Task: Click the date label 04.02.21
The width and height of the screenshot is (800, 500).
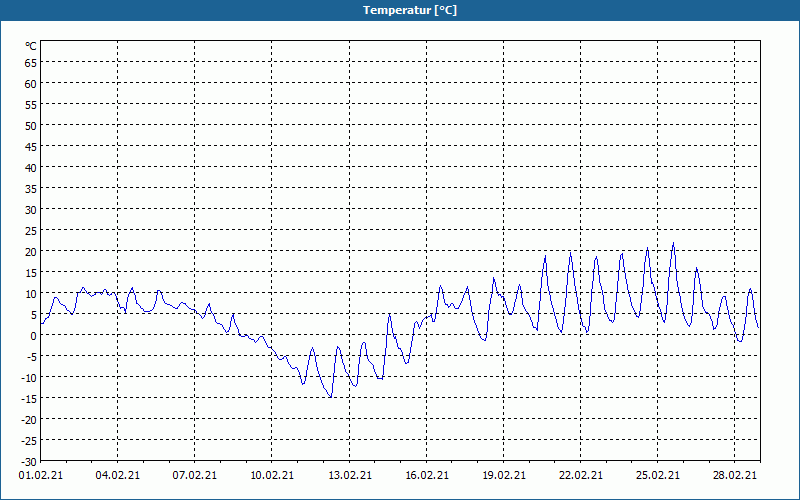Action: [x=117, y=475]
